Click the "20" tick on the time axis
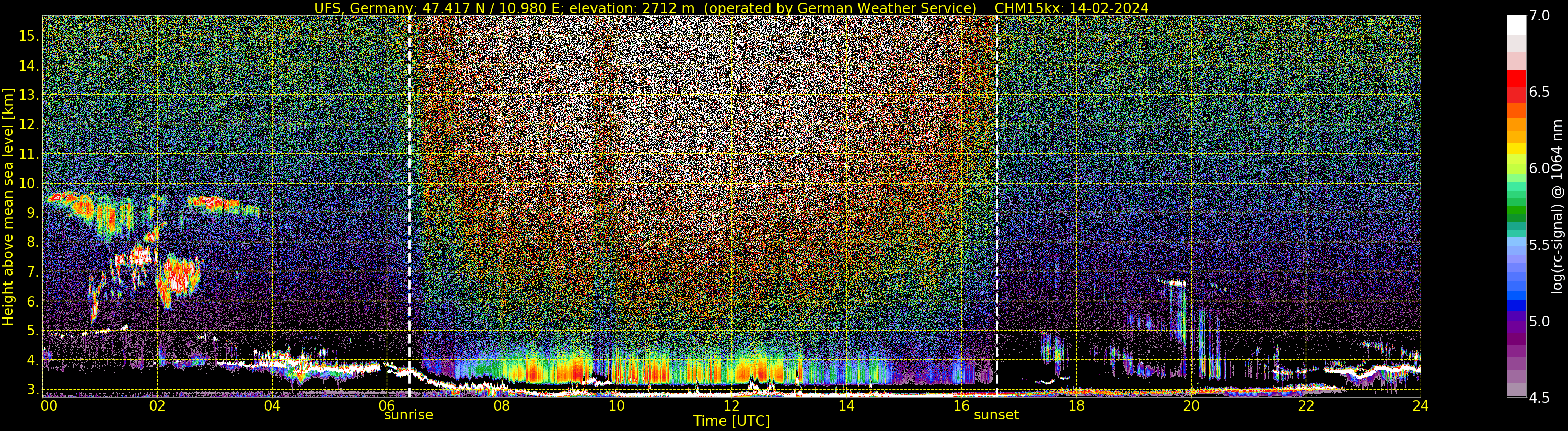The width and height of the screenshot is (1568, 431). pos(1191,405)
